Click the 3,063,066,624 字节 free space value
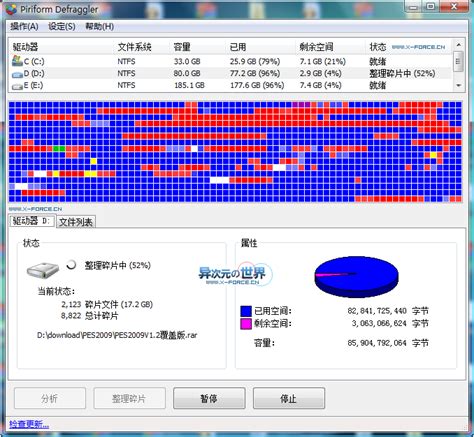This screenshot has width=474, height=437. 390,323
